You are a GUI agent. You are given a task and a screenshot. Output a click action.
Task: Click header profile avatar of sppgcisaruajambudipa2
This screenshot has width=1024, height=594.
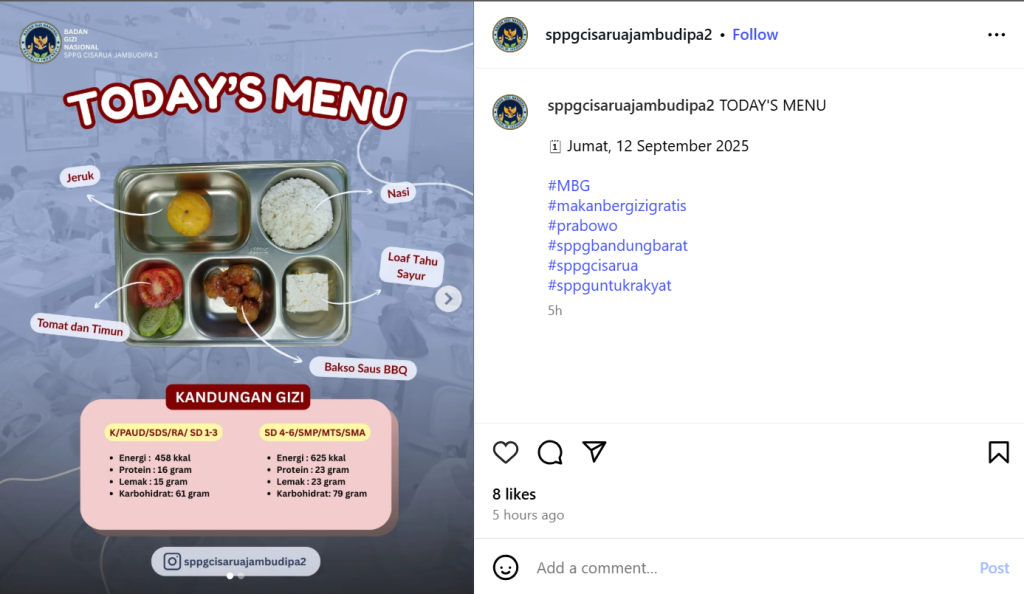pyautogui.click(x=510, y=35)
